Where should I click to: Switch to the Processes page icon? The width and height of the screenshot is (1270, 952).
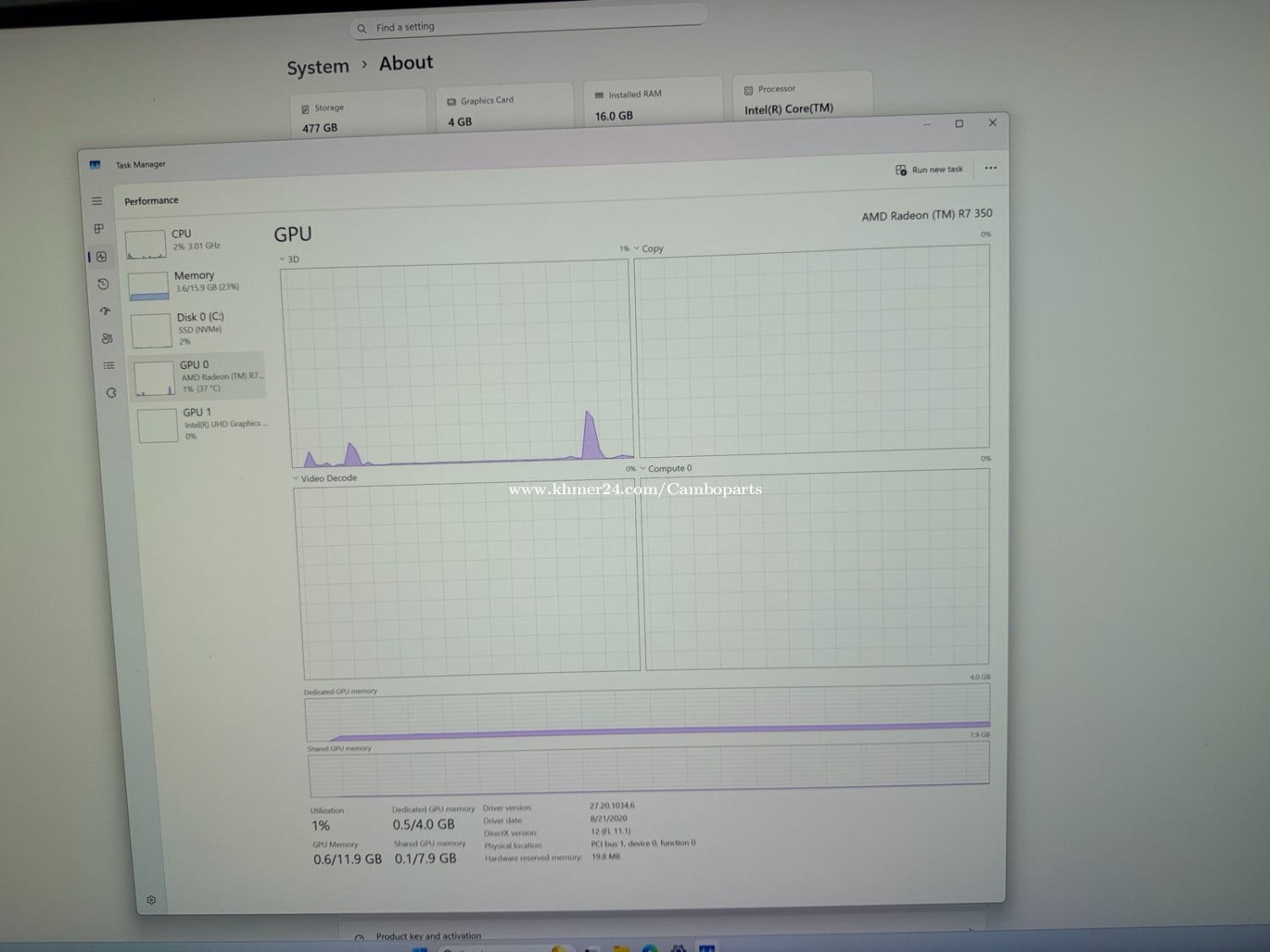click(99, 228)
